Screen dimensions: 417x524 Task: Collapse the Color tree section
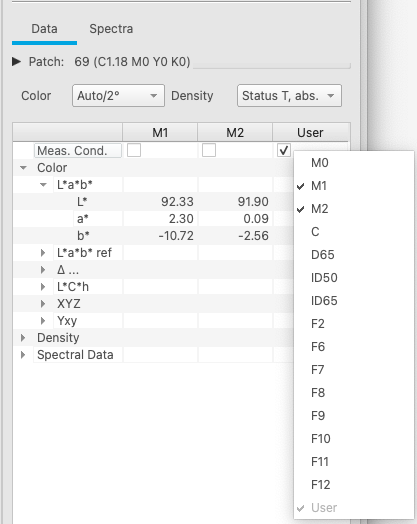[x=23, y=168]
